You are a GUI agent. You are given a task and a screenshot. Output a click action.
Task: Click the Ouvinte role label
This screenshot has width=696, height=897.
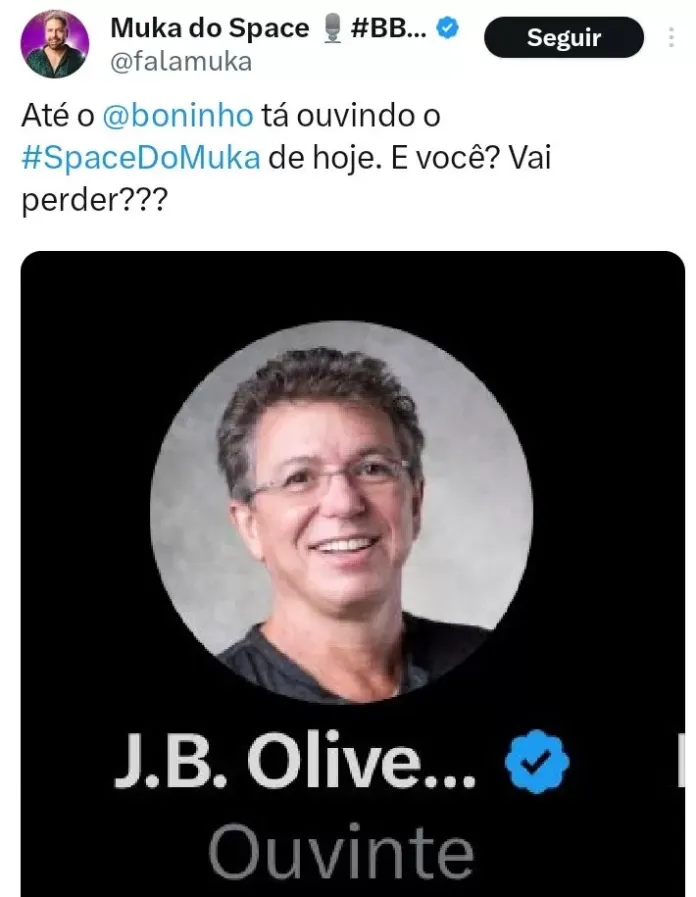click(341, 851)
